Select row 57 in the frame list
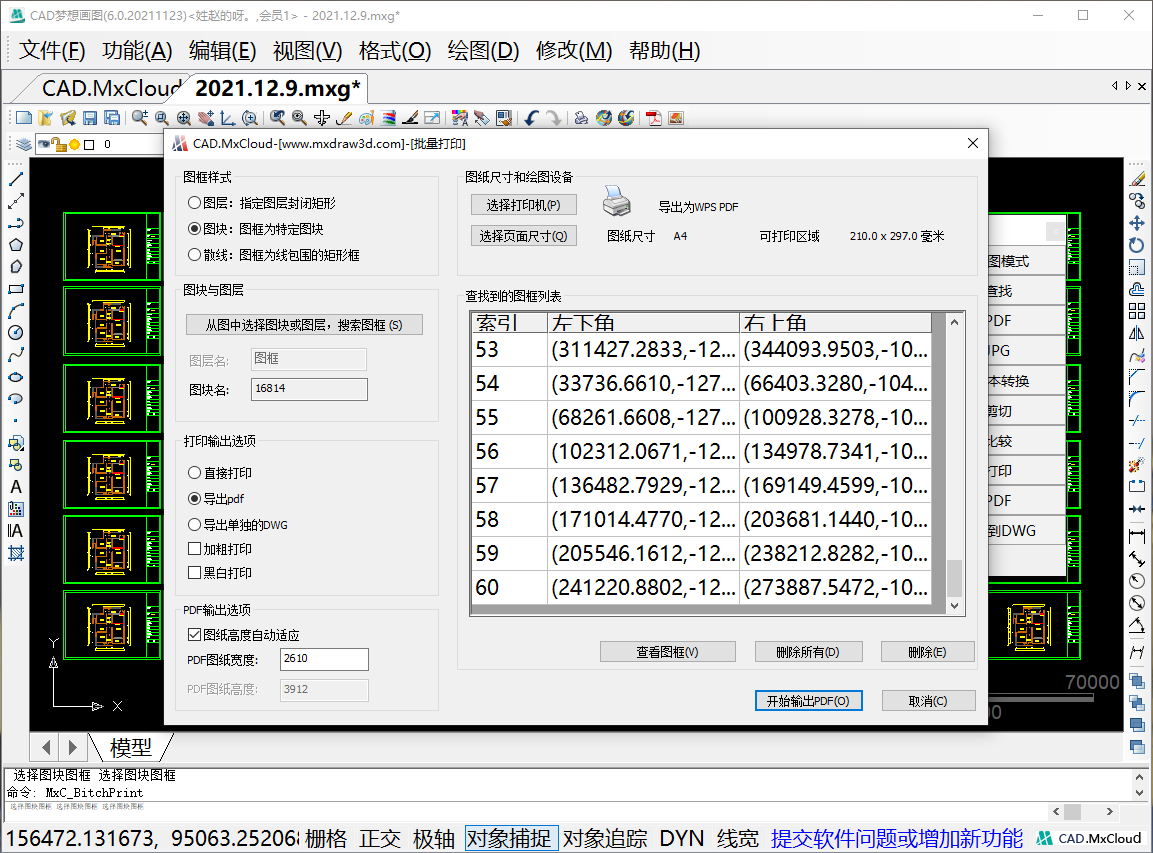 (702, 485)
